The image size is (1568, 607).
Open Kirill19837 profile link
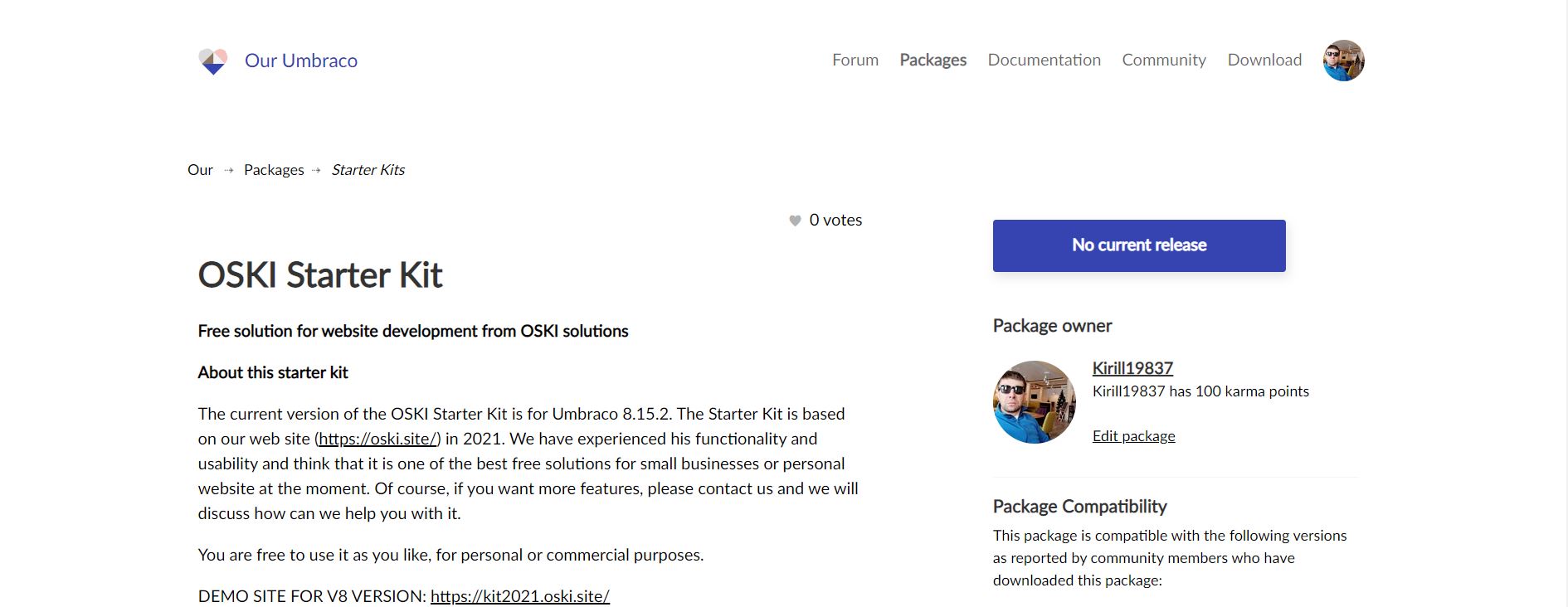(1132, 368)
